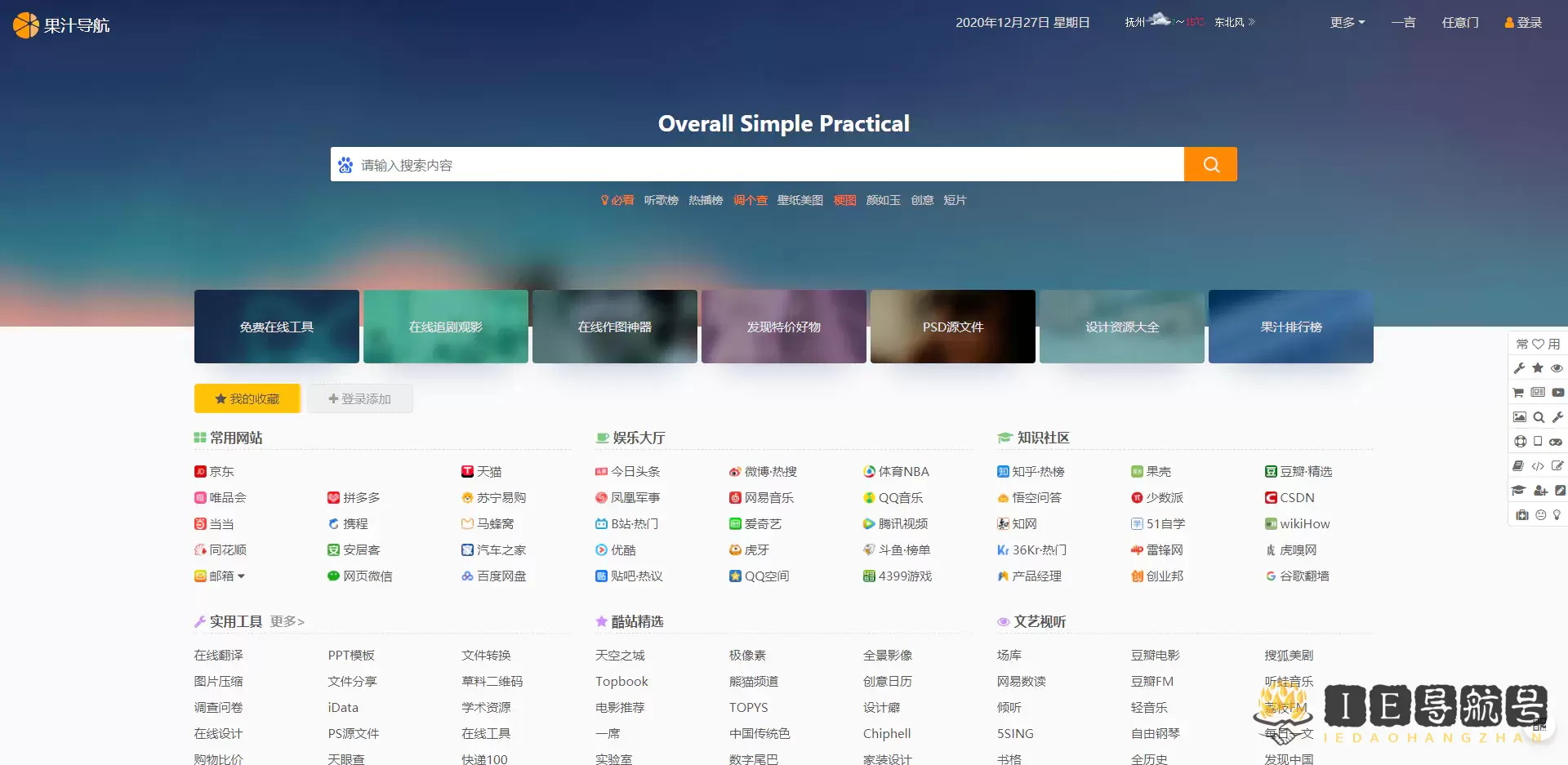The image size is (1568, 765).
Task: Switch to the 常 tab in the sidebar panel
Action: coord(1521,344)
